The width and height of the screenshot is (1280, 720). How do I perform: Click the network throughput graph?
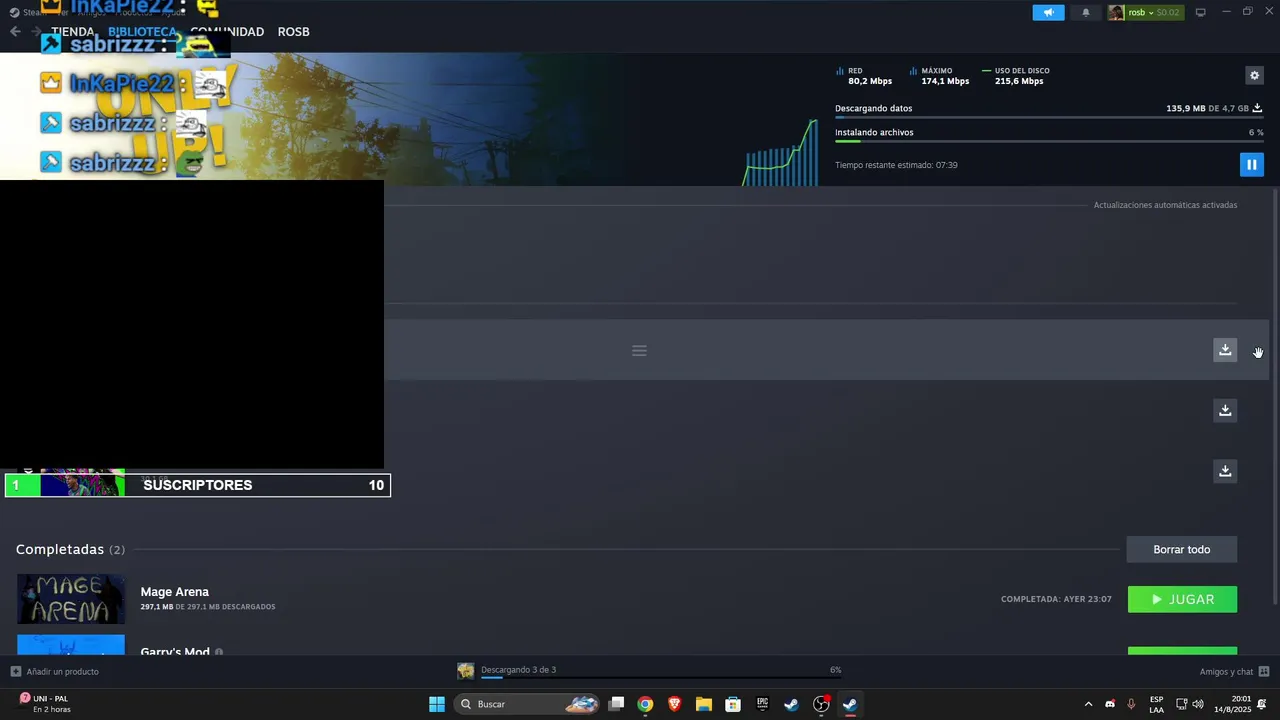pyautogui.click(x=780, y=152)
